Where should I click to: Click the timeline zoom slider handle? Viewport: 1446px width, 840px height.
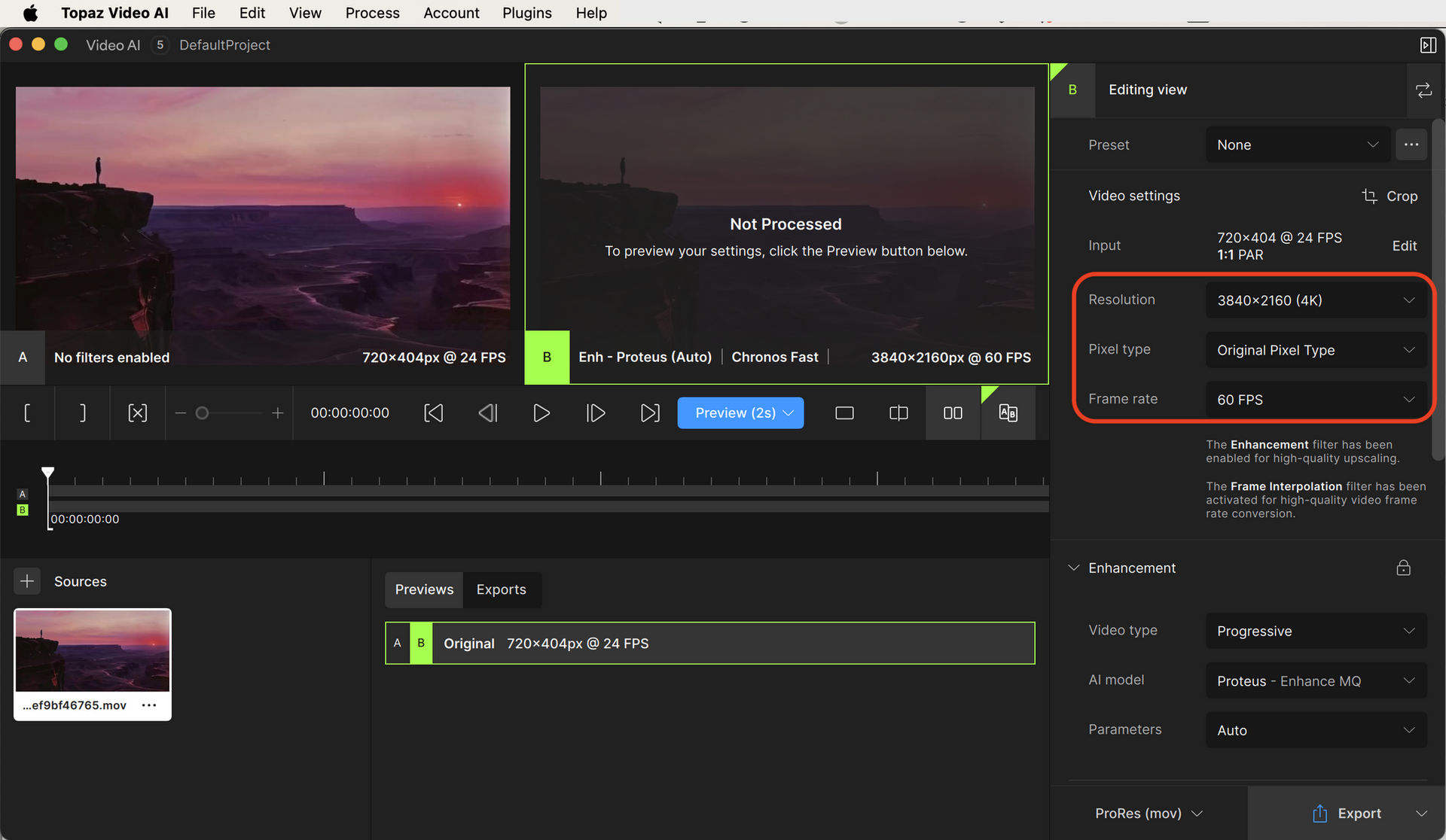pyautogui.click(x=202, y=412)
